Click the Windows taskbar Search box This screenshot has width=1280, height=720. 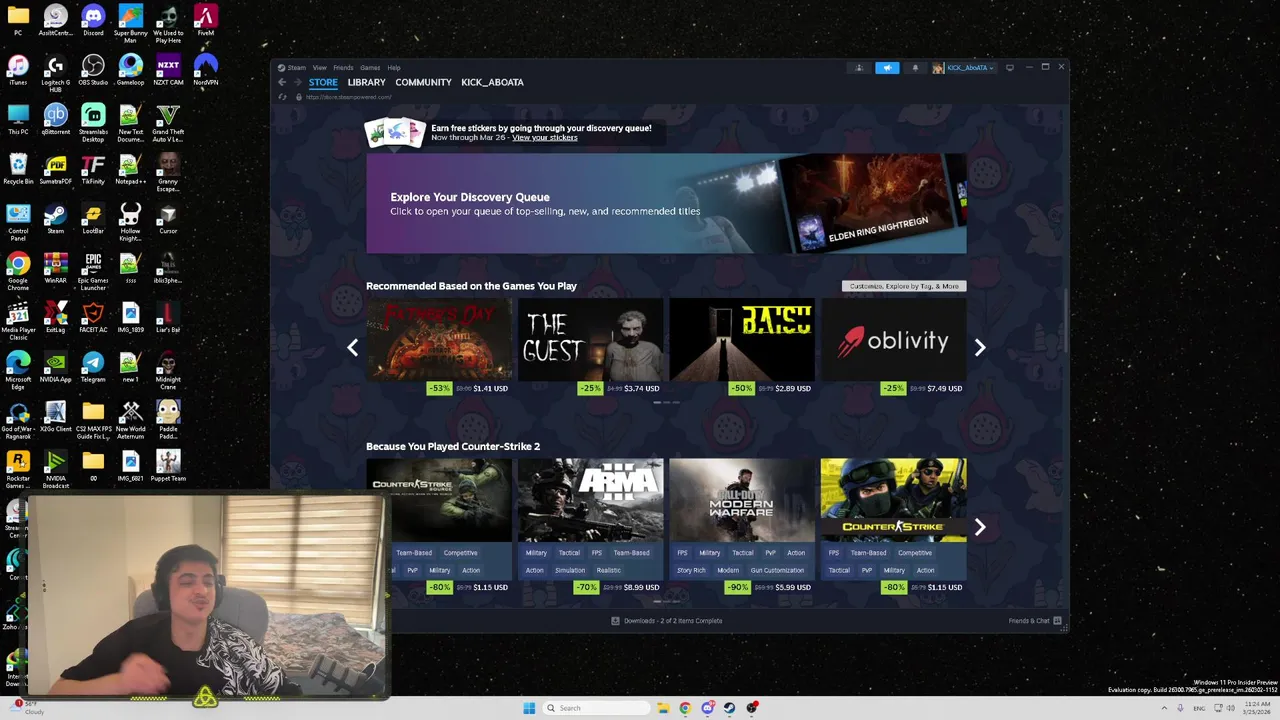(595, 708)
